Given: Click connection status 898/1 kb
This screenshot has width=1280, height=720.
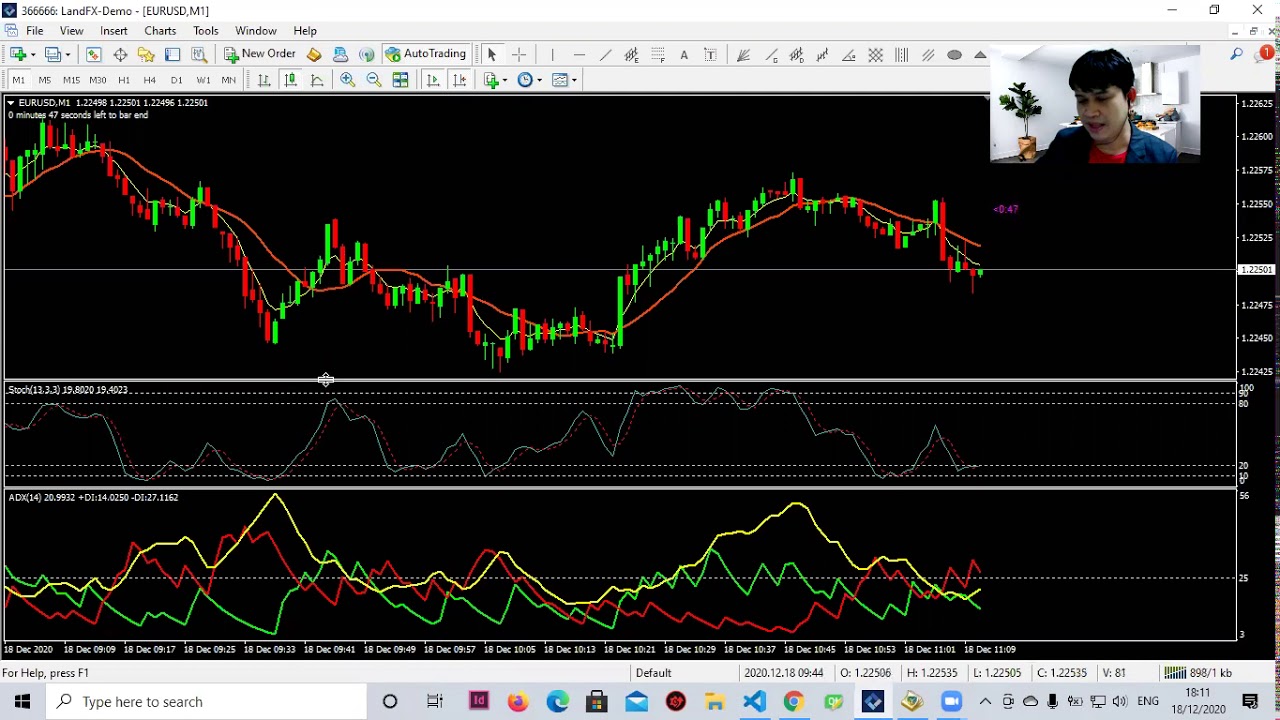Looking at the screenshot, I should [x=1198, y=673].
